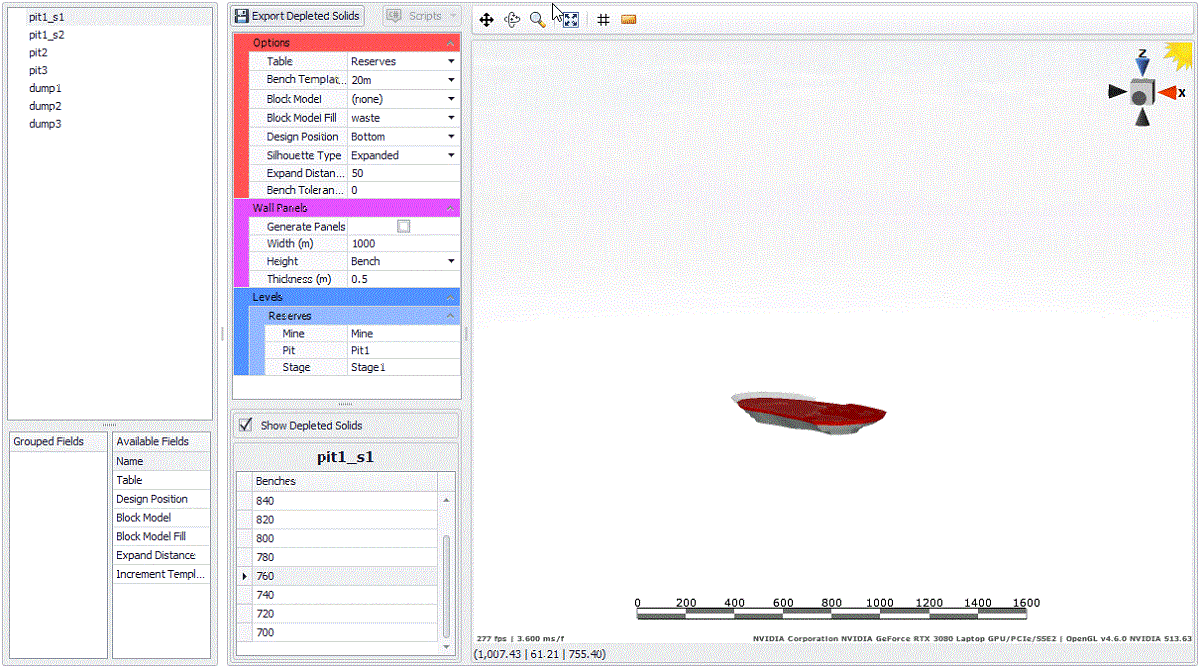This screenshot has height=668, width=1200.
Task: Click the Zoom to extents icon
Action: (570, 20)
